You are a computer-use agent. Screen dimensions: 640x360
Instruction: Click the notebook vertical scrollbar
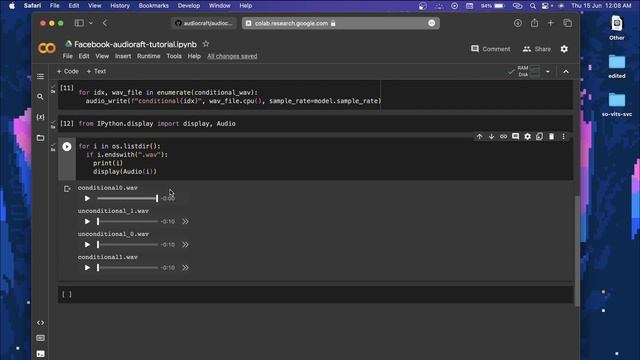click(577, 251)
